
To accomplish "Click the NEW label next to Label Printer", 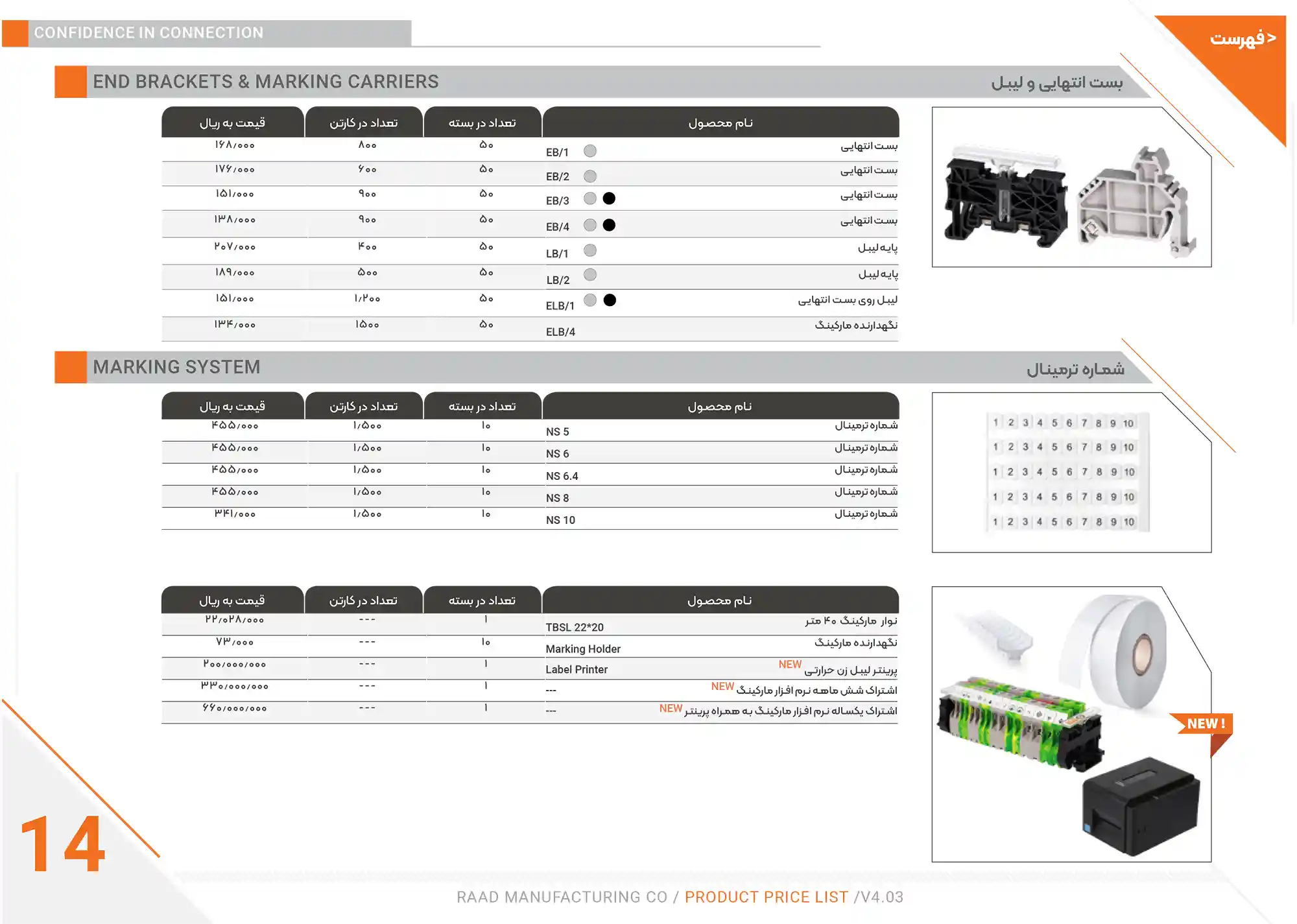I will (790, 664).
